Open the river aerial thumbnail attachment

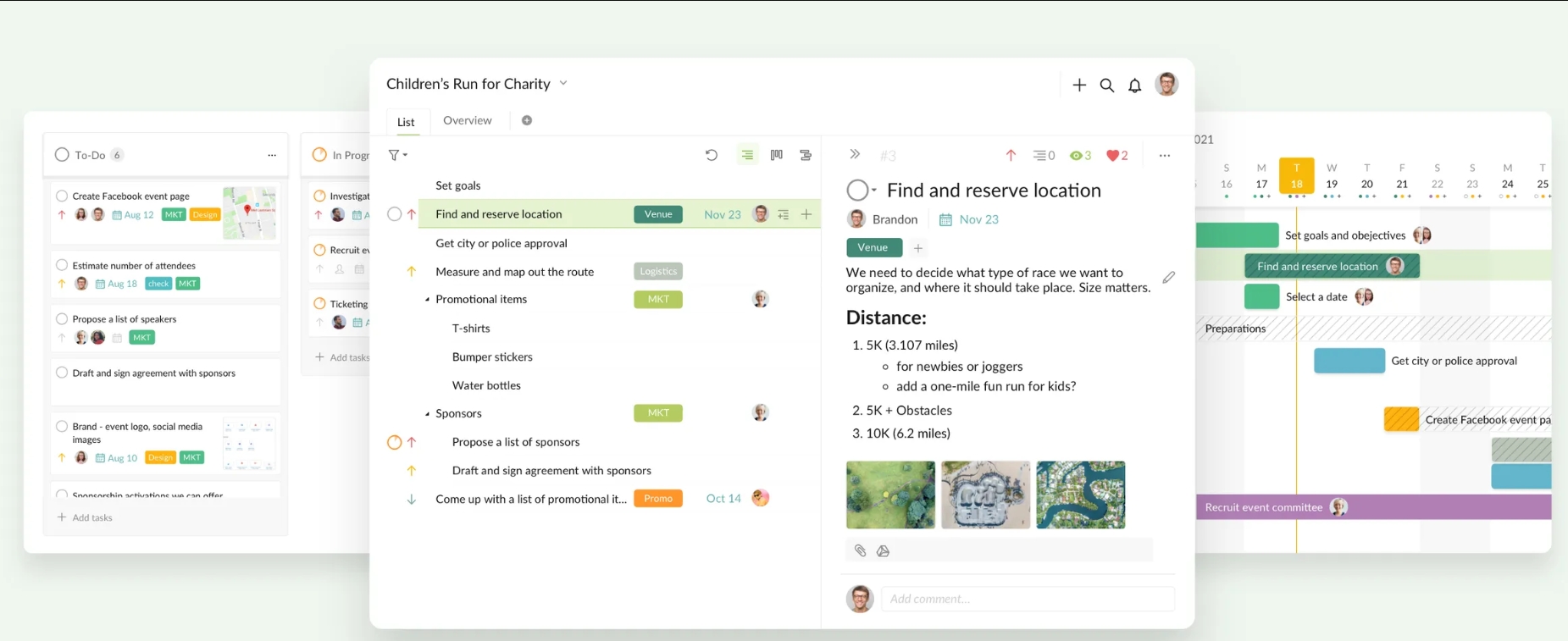[1081, 495]
